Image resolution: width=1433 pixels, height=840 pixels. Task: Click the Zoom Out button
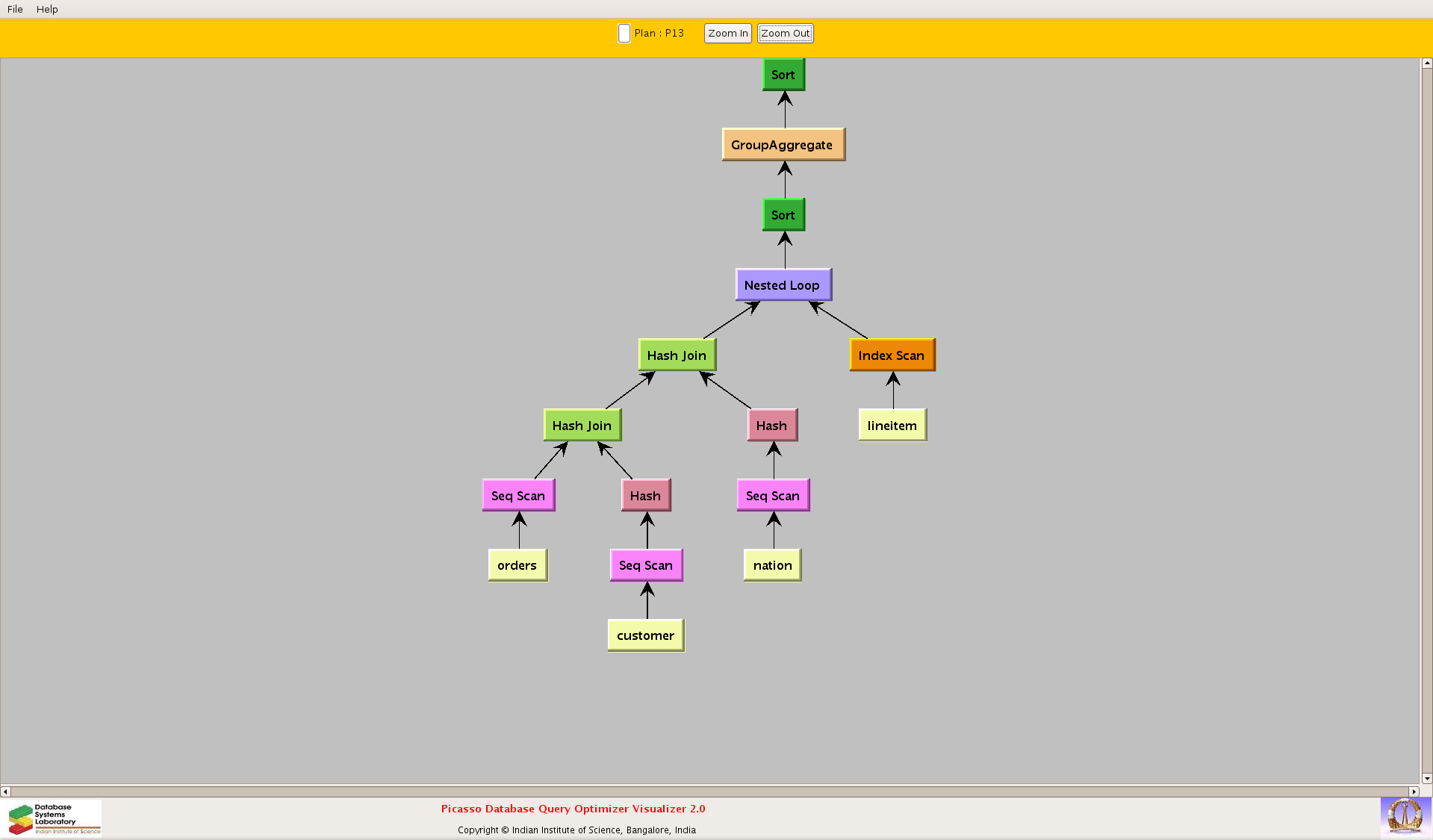(x=785, y=34)
